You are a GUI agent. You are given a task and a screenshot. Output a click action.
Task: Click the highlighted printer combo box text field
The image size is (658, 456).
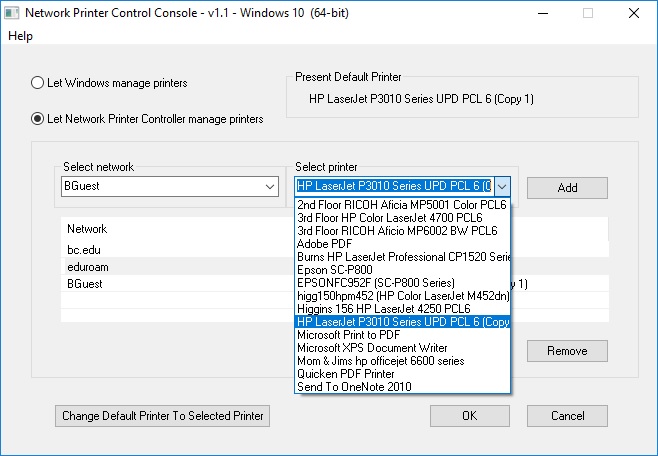394,186
